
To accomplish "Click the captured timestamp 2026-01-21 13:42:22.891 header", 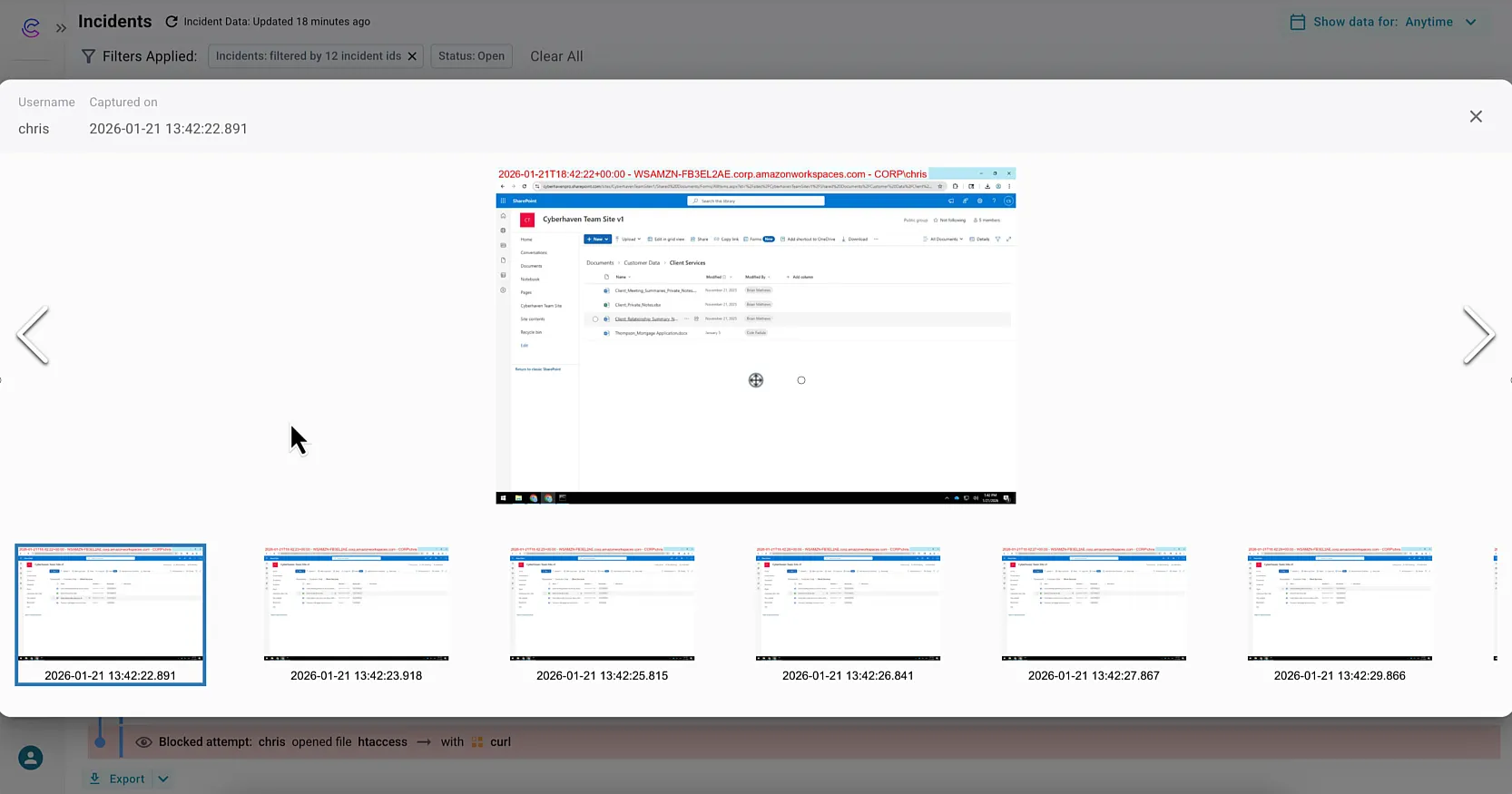I will click(168, 129).
